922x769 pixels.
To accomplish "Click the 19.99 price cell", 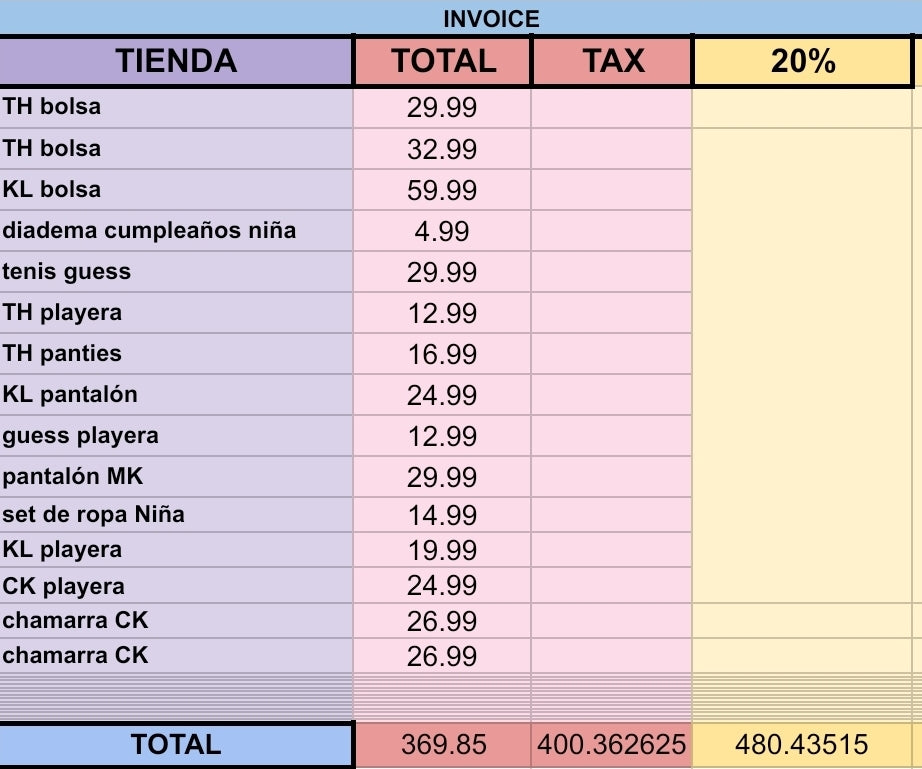I will [x=442, y=550].
